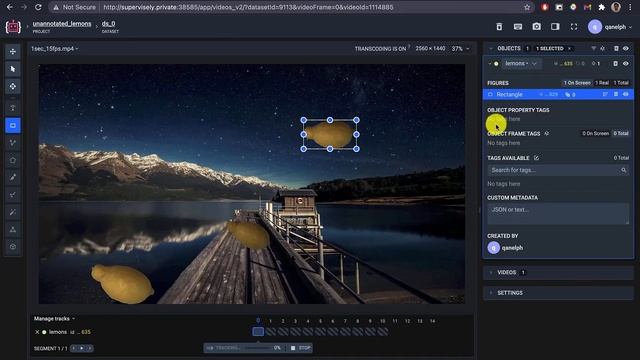Go to previous segment

tap(74, 348)
